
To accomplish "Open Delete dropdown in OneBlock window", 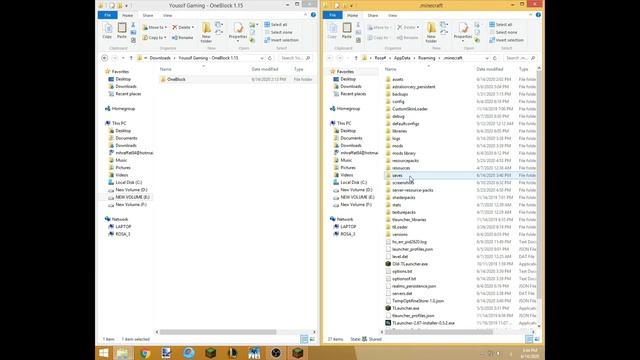I will click(183, 27).
